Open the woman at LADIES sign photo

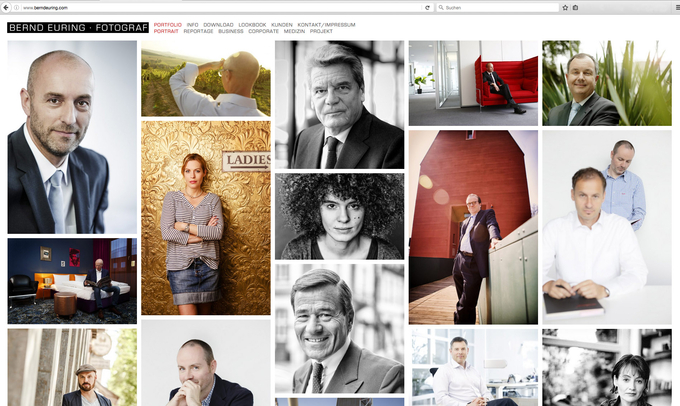point(206,218)
